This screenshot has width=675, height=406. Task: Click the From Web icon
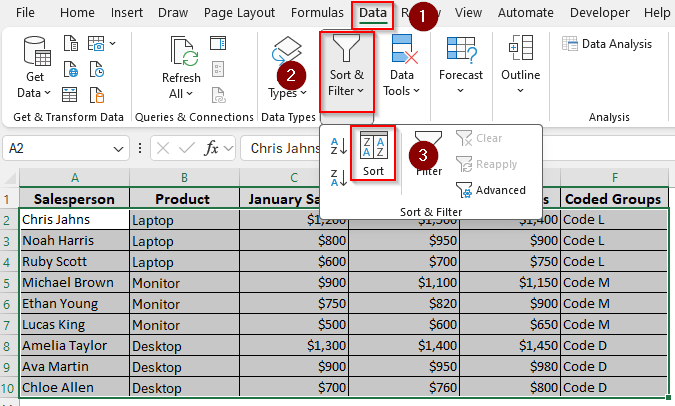71,69
